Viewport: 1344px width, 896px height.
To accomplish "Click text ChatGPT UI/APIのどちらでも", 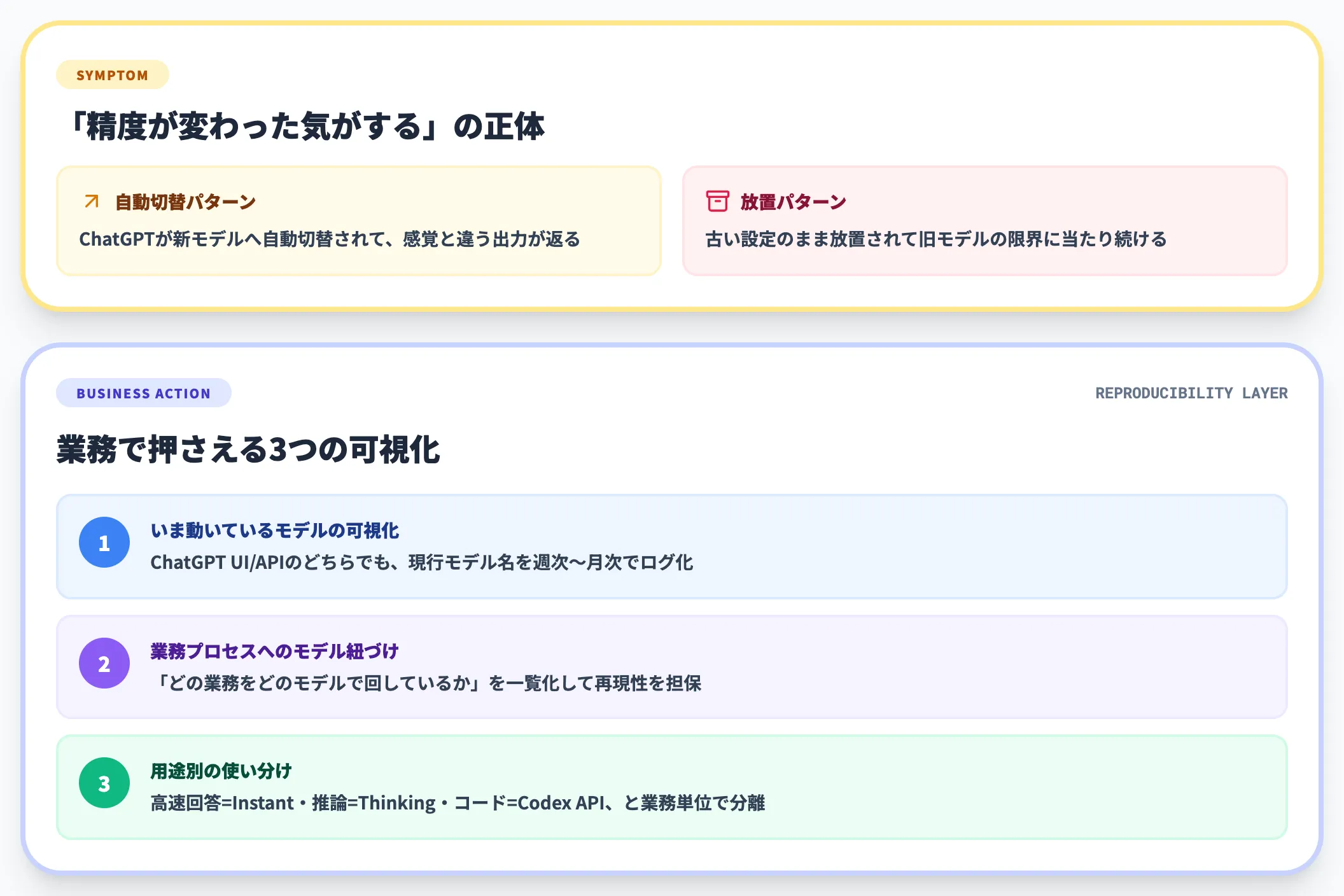I will tap(270, 563).
